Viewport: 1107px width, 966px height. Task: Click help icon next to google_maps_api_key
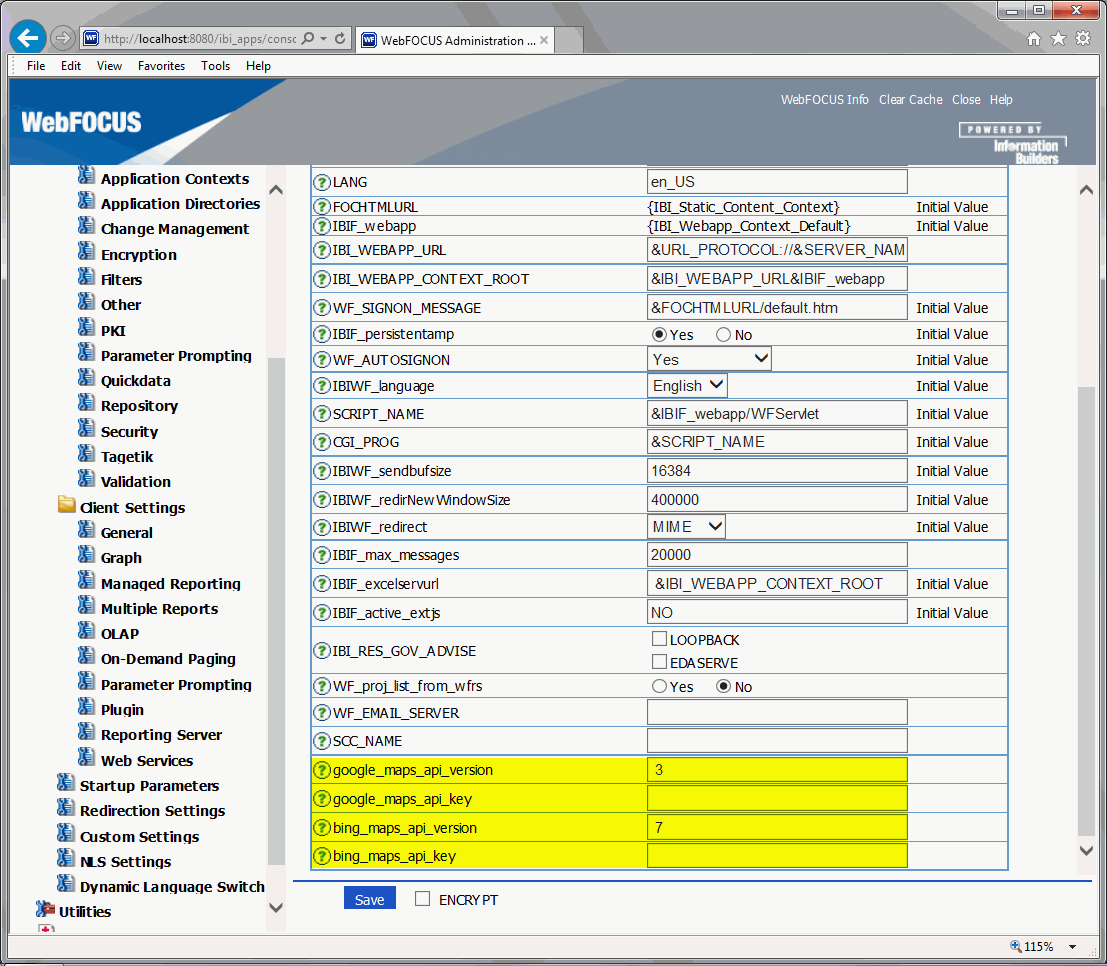322,799
